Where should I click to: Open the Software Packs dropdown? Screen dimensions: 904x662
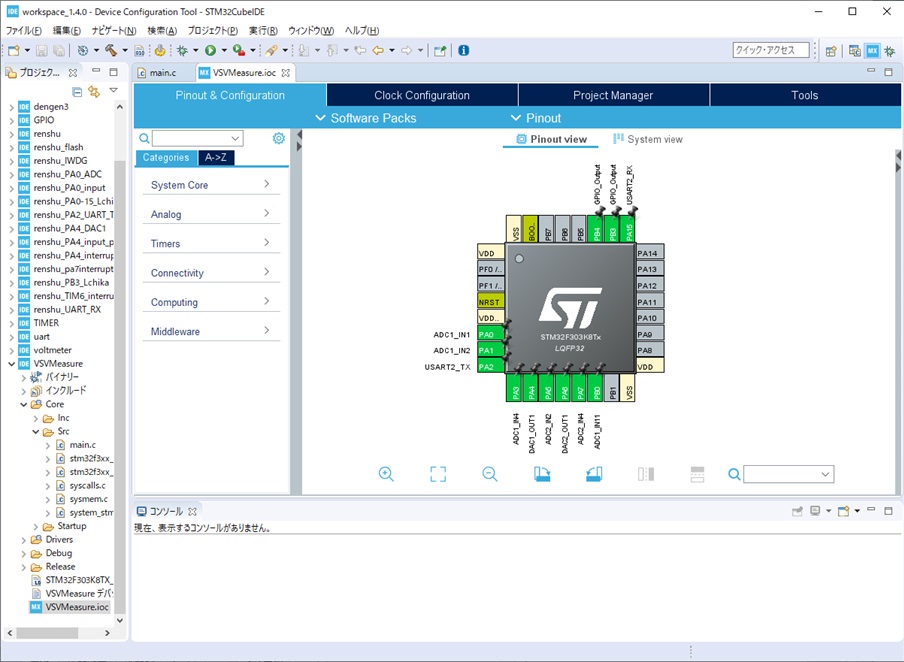pos(366,118)
